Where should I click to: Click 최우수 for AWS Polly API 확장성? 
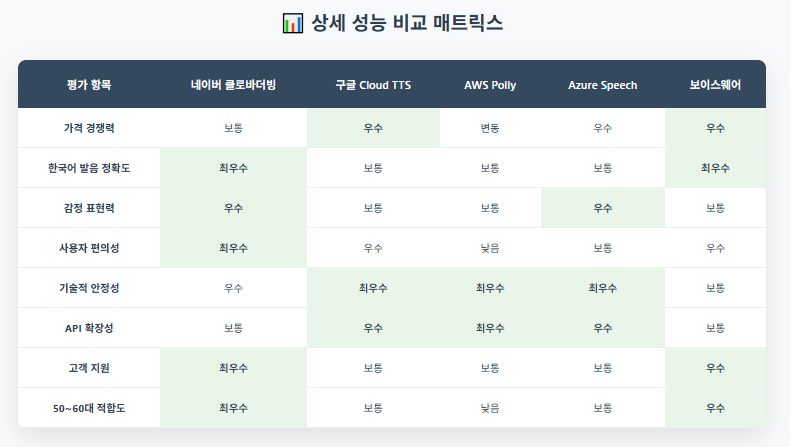490,328
